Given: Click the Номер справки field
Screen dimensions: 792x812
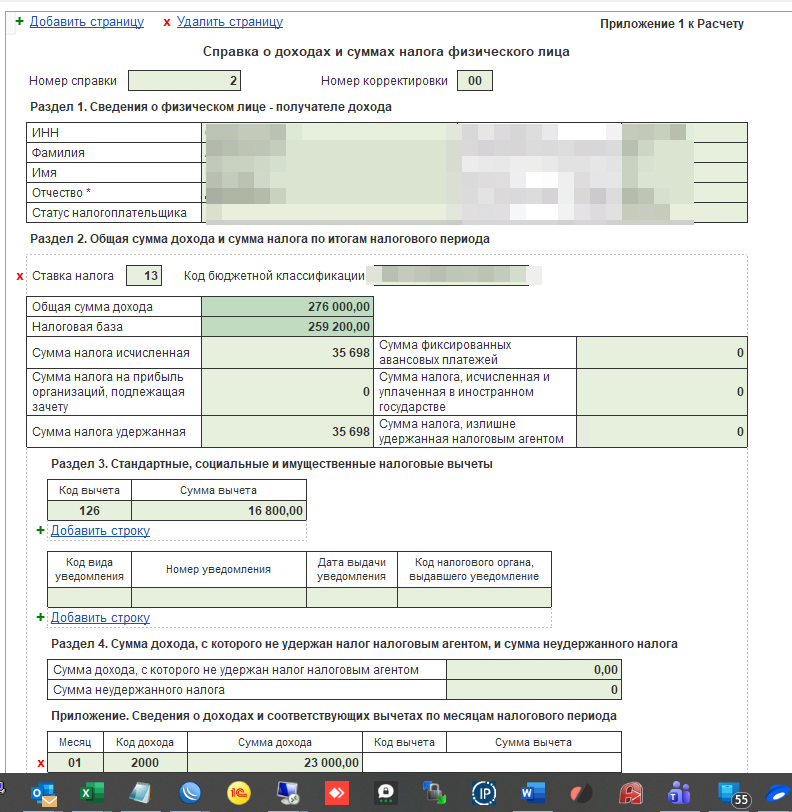Looking at the screenshot, I should (x=186, y=81).
